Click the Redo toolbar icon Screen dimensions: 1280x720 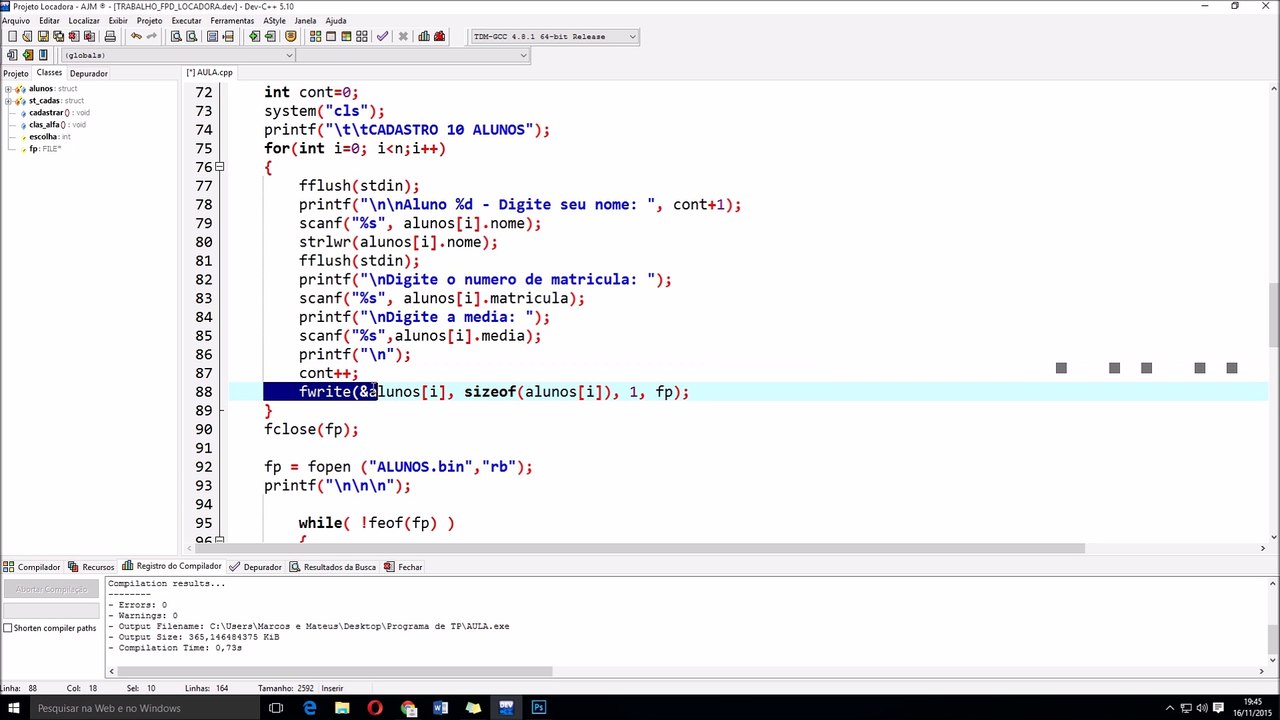pyautogui.click(x=152, y=37)
